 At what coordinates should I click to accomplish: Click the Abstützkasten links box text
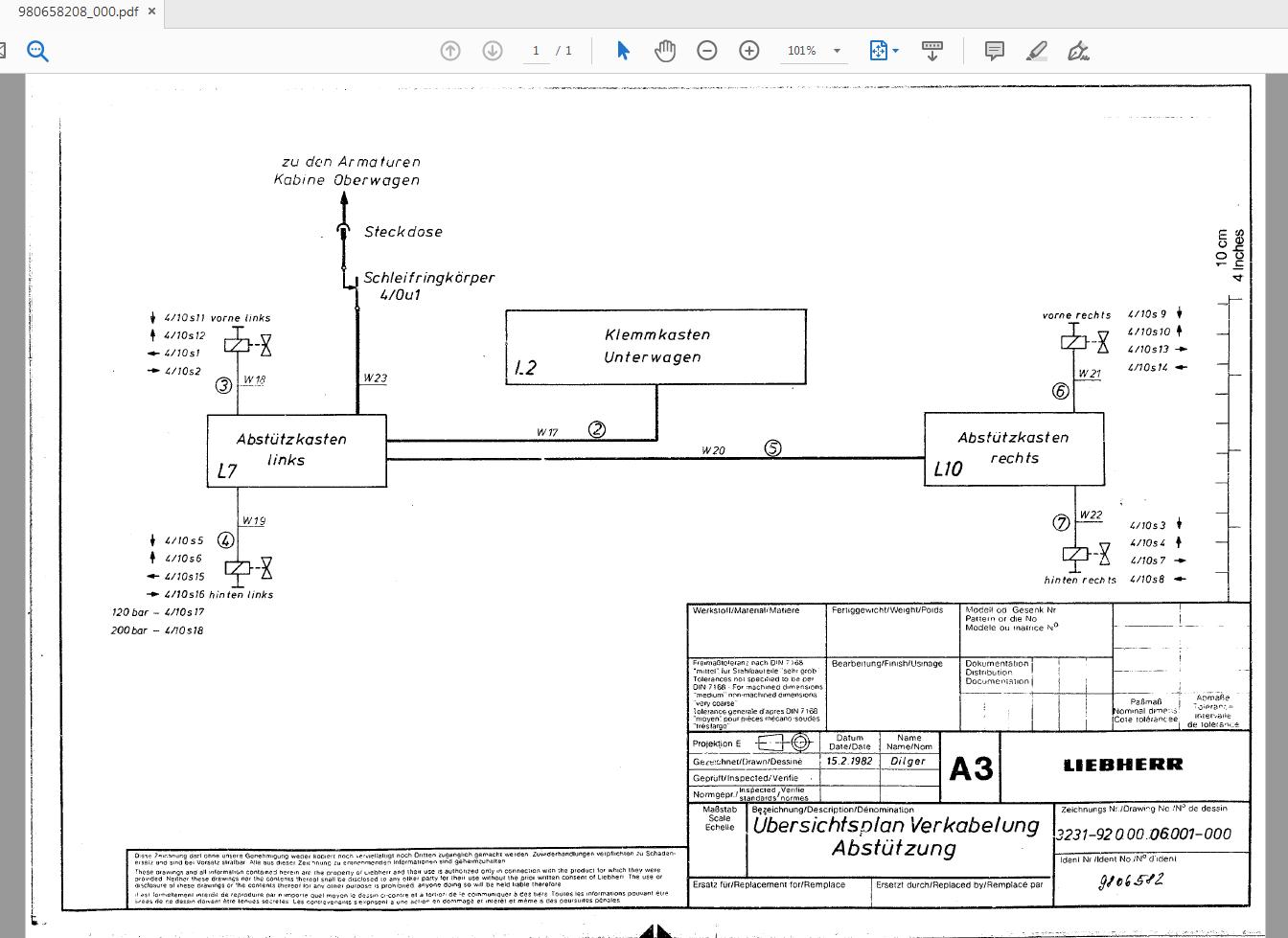point(290,449)
